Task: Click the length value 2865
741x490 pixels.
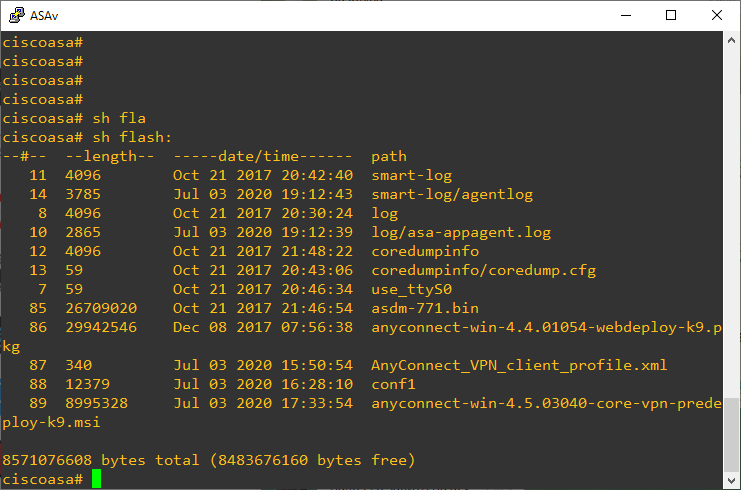Action: click(x=83, y=232)
